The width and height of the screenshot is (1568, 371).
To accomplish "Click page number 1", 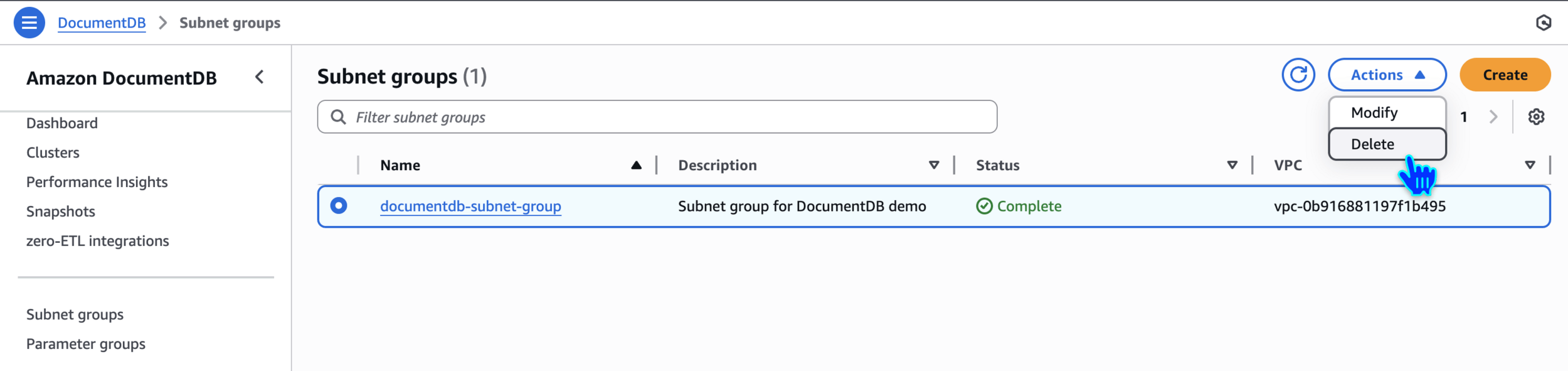I will [x=1463, y=117].
